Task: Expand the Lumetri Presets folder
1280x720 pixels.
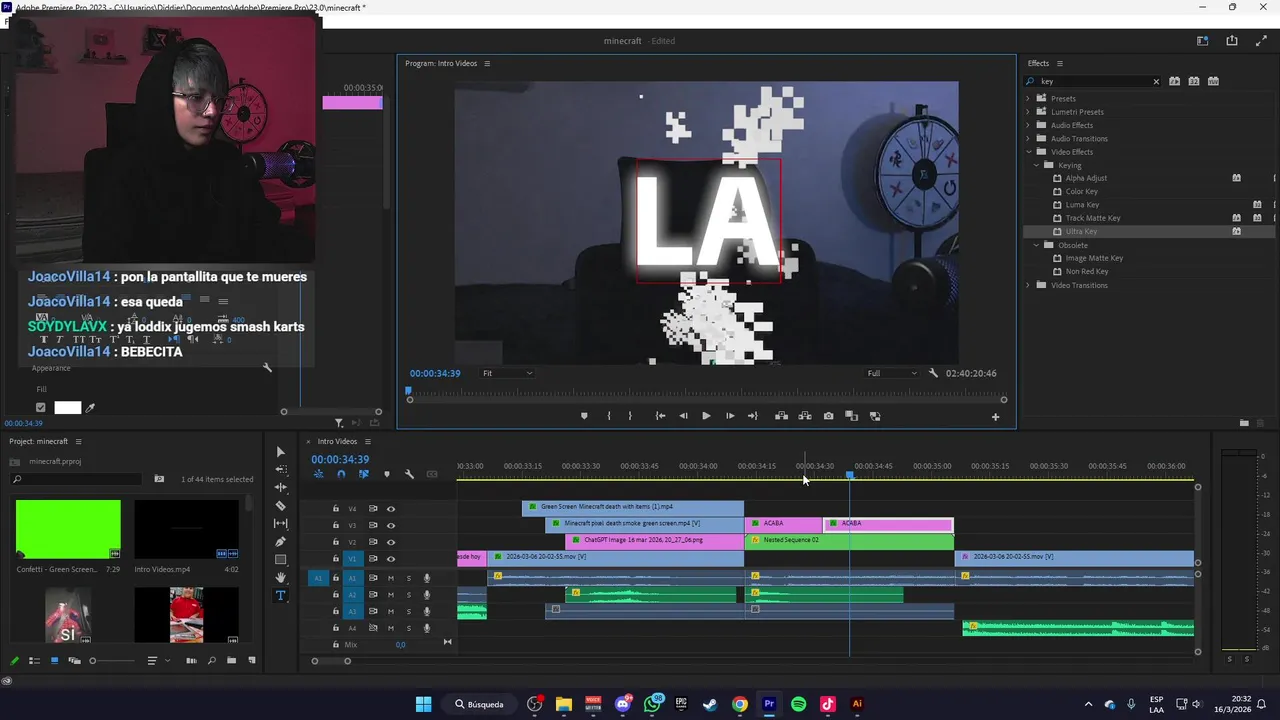Action: click(1027, 112)
